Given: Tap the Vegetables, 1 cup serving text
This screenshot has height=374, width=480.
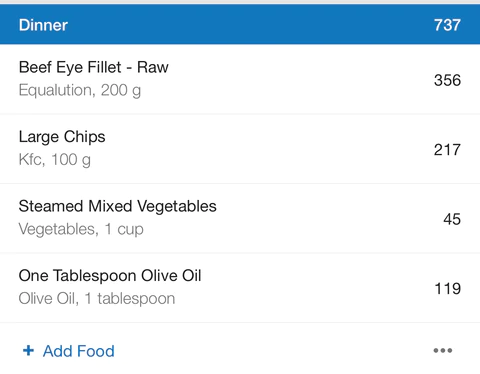Looking at the screenshot, I should click(81, 229).
